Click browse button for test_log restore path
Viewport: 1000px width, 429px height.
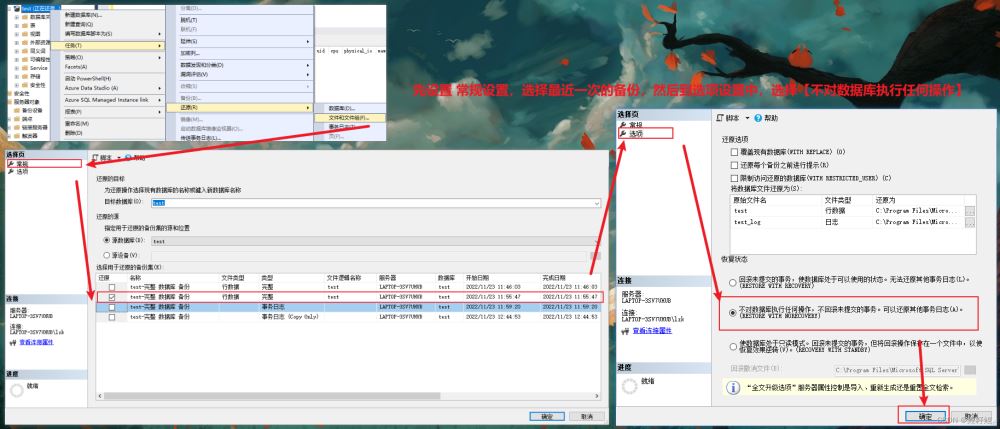click(969, 222)
